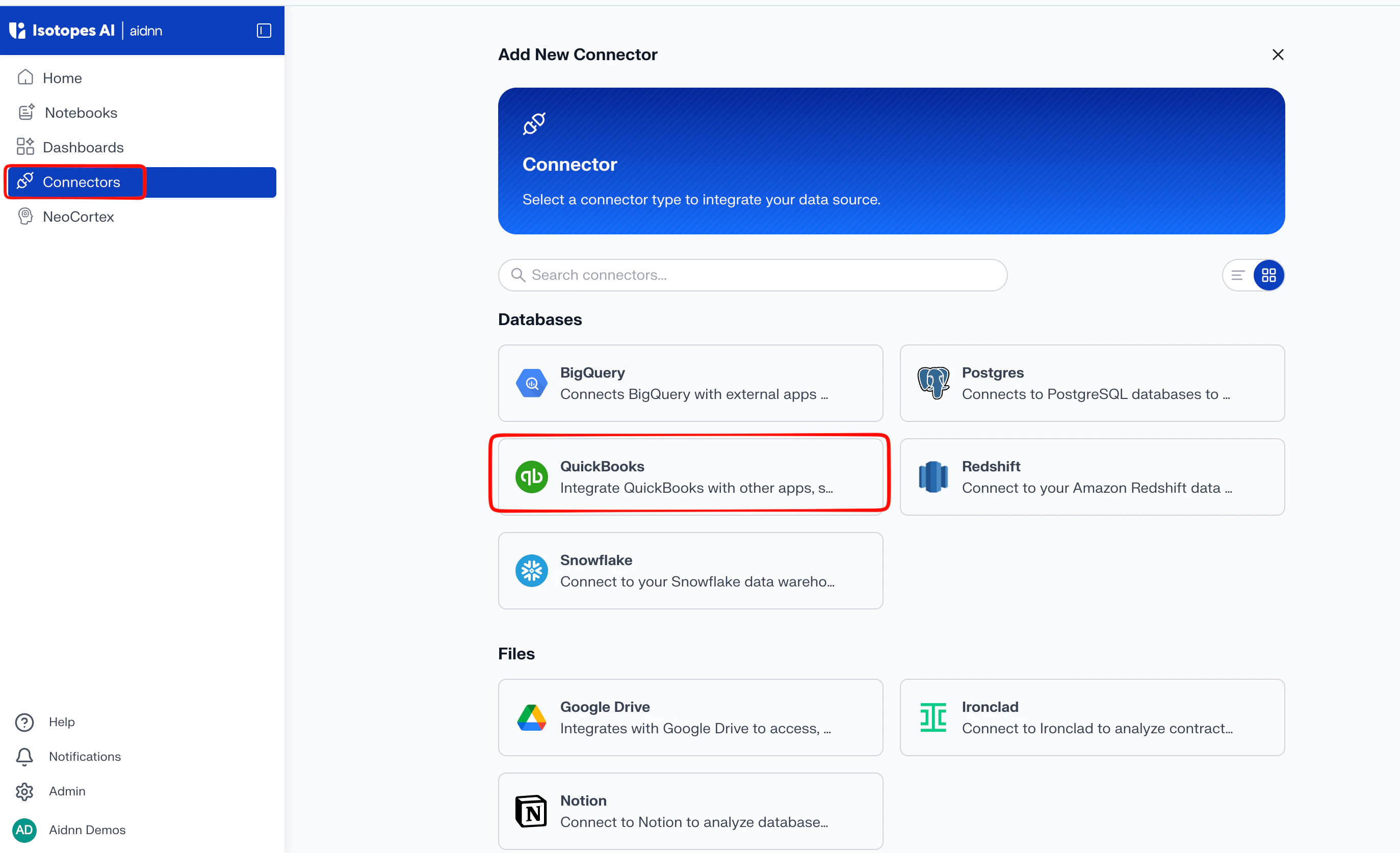This screenshot has width=1400, height=853.
Task: Switch to list view
Action: coord(1238,276)
